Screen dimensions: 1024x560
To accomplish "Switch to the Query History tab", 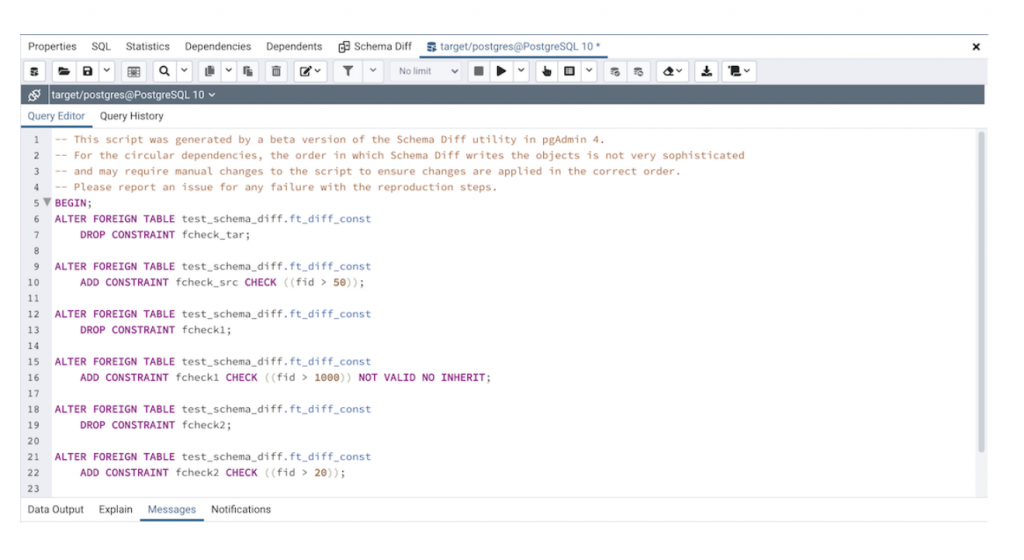I will point(131,116).
